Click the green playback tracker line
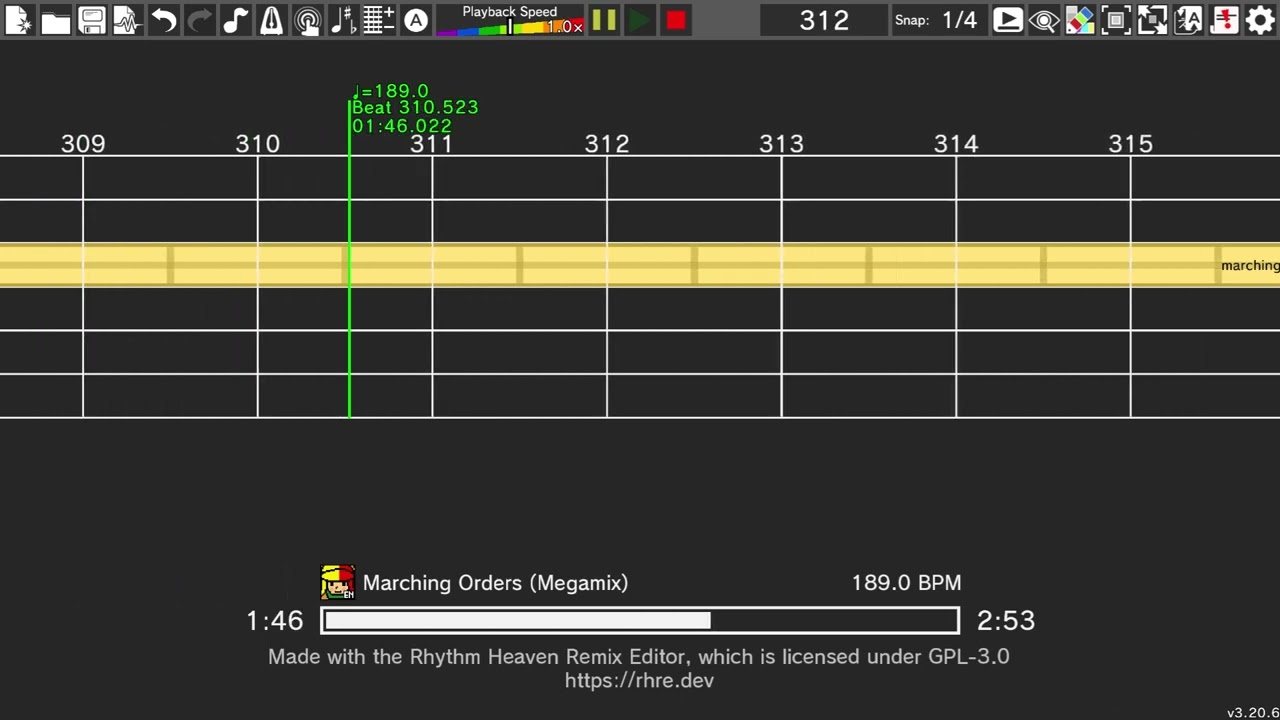This screenshot has height=720, width=1280. coord(349,260)
